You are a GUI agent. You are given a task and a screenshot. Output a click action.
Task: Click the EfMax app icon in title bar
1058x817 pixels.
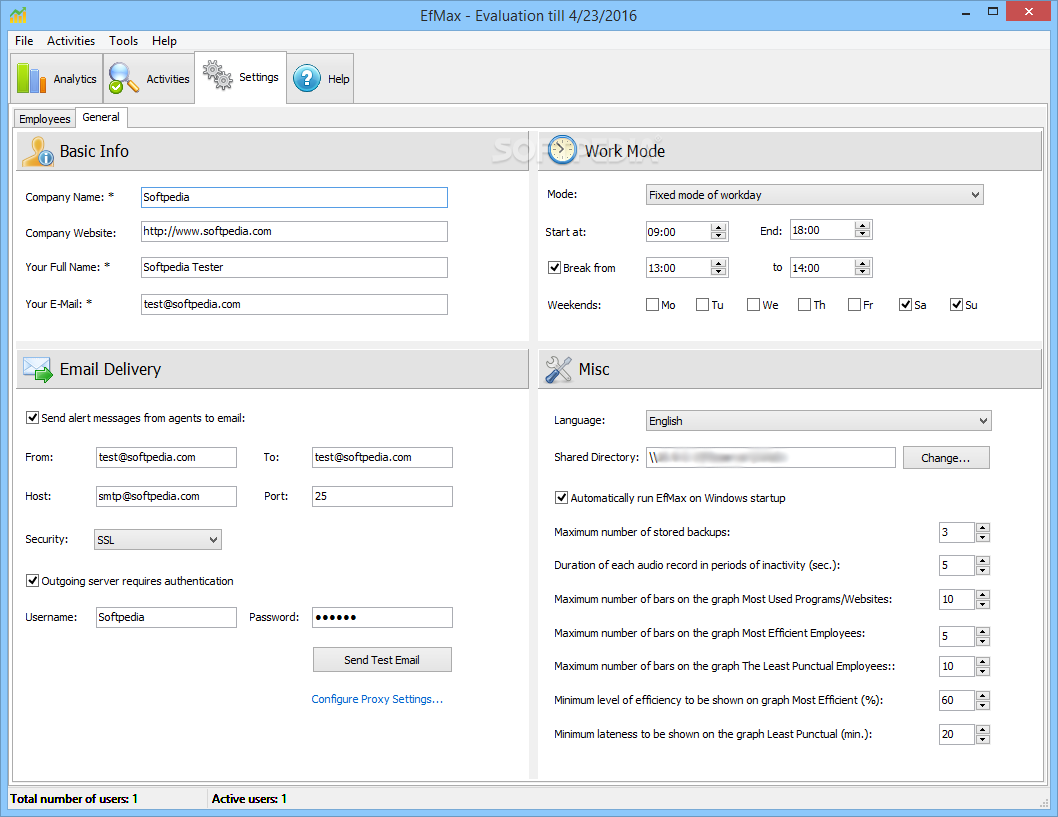tap(18, 14)
